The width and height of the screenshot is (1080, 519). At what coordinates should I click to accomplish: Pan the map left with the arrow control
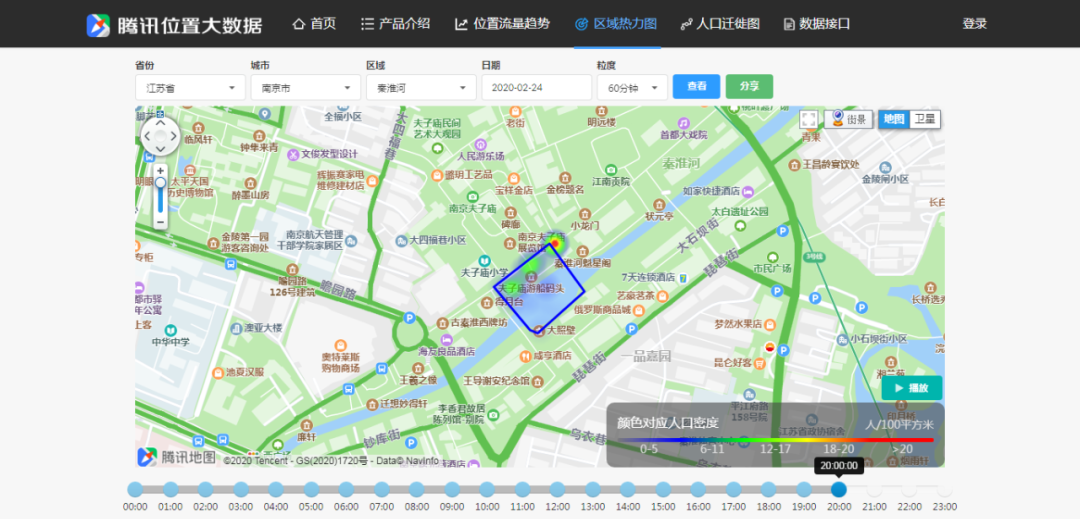click(x=147, y=136)
